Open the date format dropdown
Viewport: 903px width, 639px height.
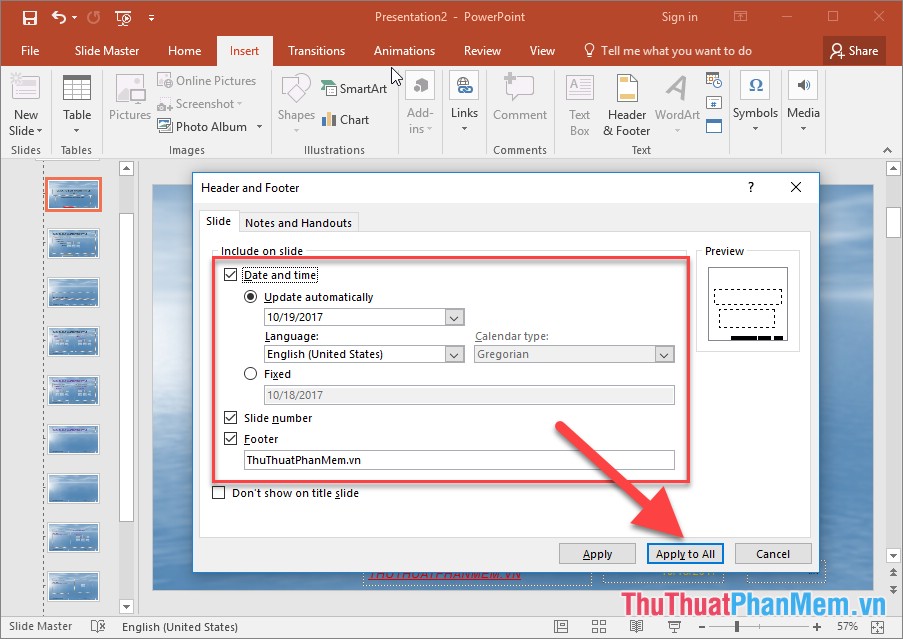click(x=455, y=316)
